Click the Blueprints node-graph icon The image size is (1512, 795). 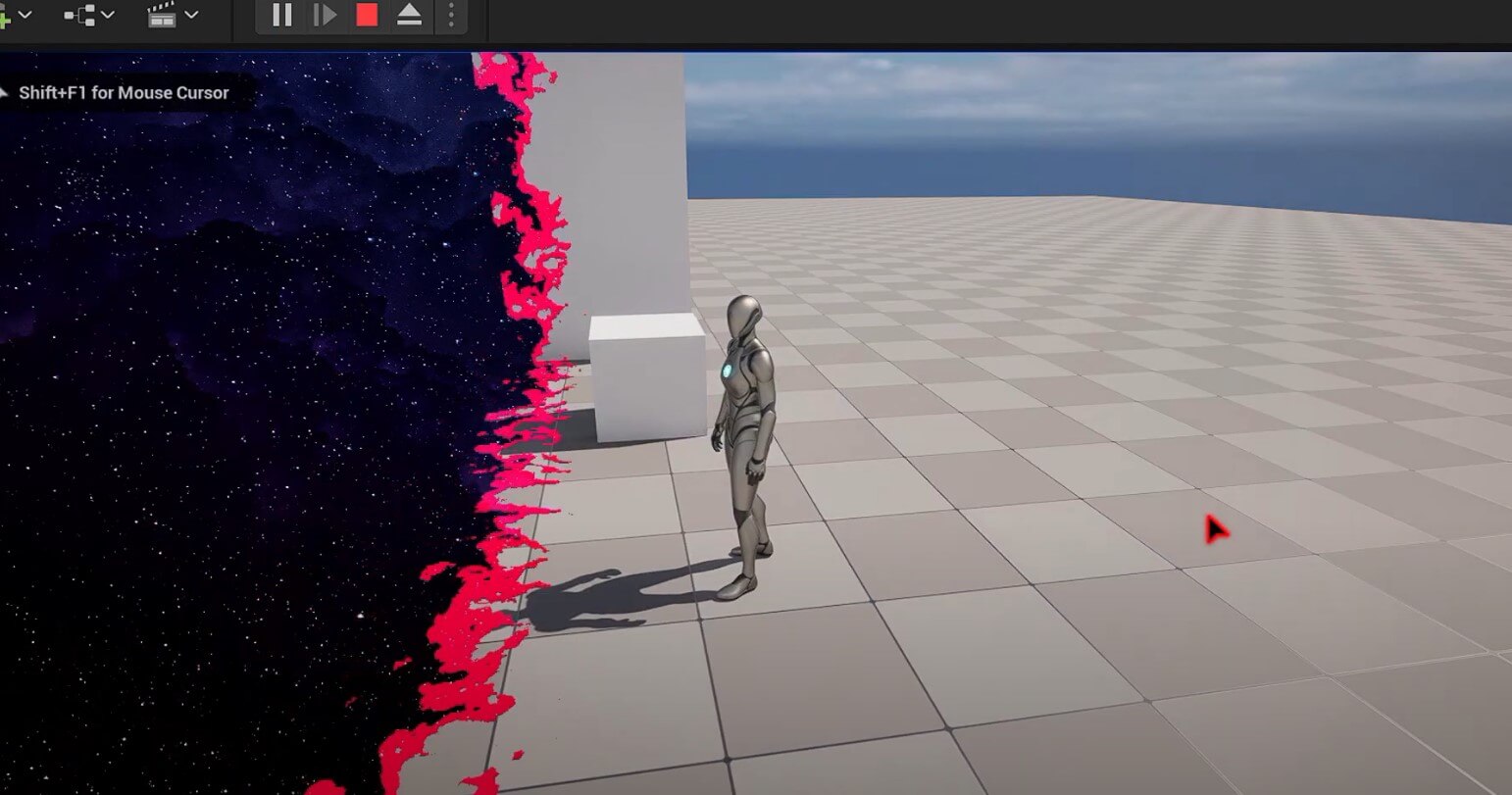click(78, 15)
